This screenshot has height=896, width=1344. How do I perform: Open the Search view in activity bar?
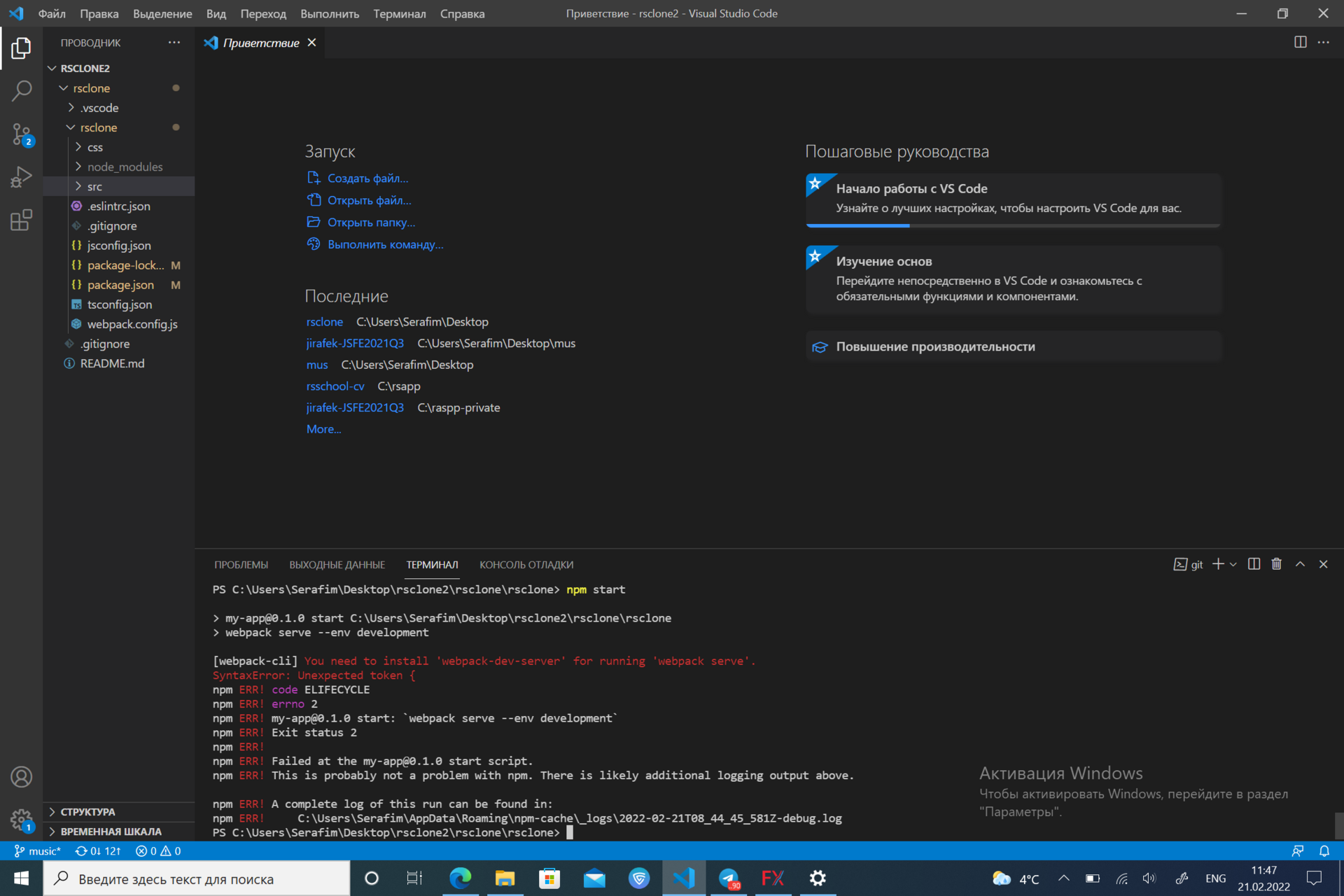[x=21, y=91]
